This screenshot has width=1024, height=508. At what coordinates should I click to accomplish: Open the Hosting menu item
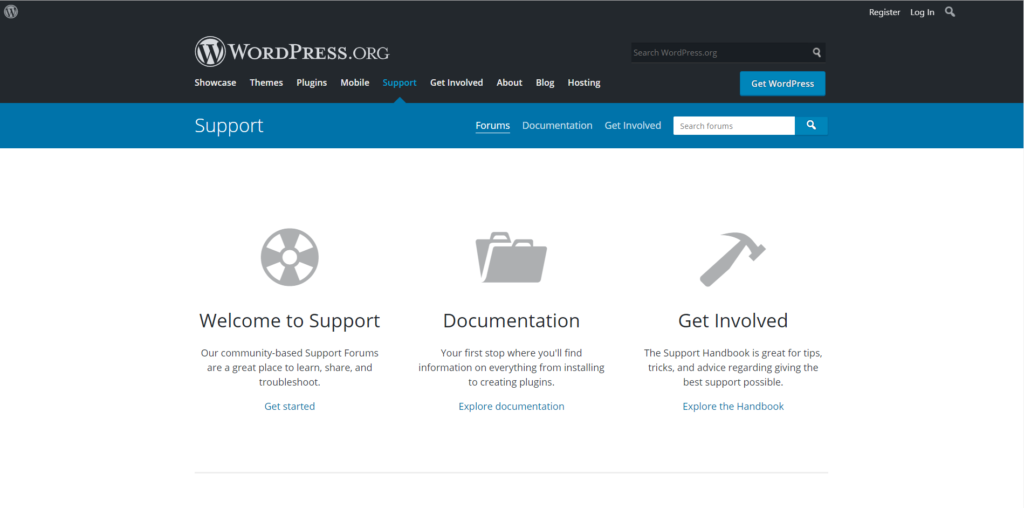pyautogui.click(x=584, y=83)
